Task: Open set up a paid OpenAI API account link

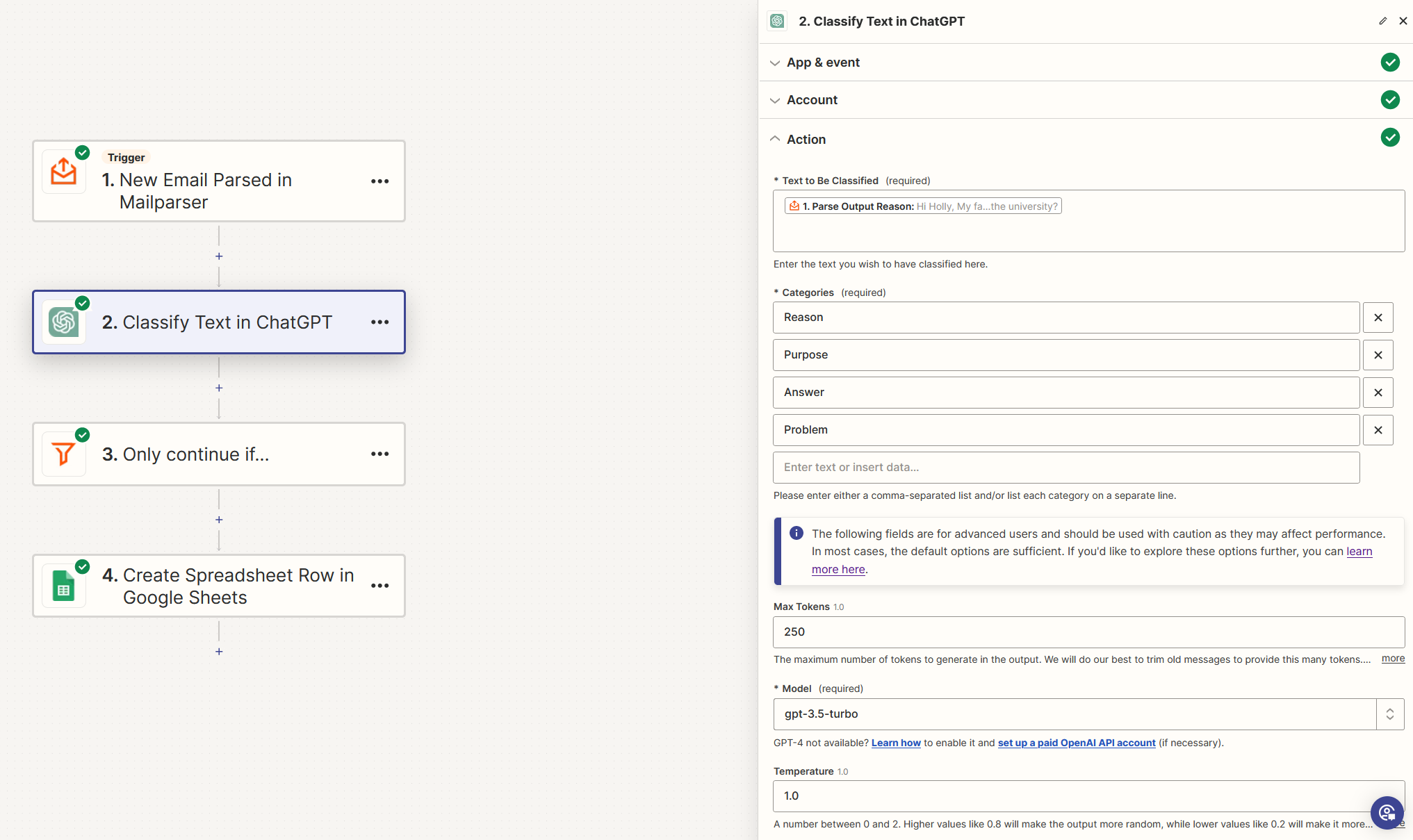Action: click(x=1077, y=743)
